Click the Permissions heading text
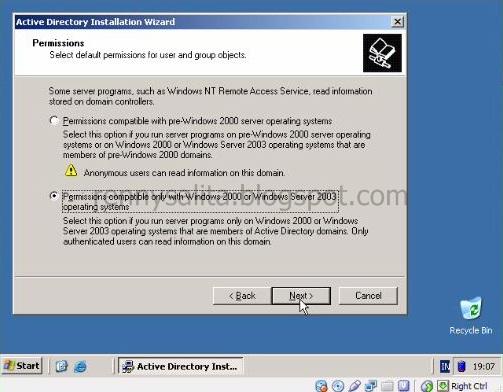This screenshot has width=503, height=392. (x=58, y=43)
